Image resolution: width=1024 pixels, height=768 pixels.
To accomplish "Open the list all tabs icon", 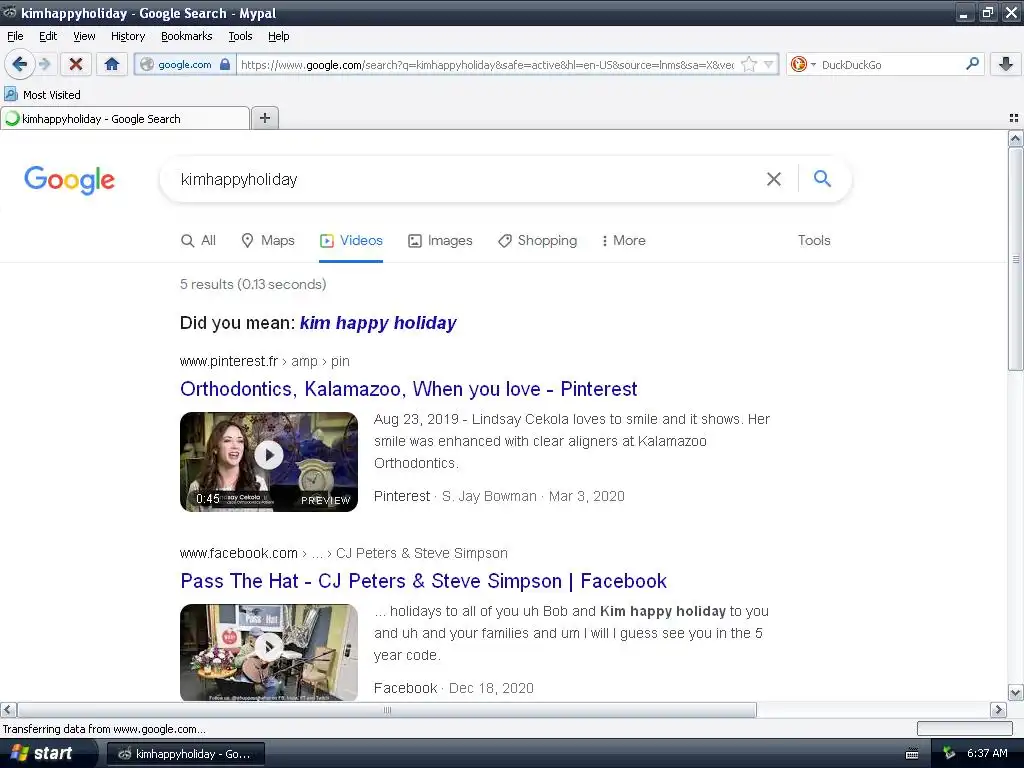I will [1014, 118].
